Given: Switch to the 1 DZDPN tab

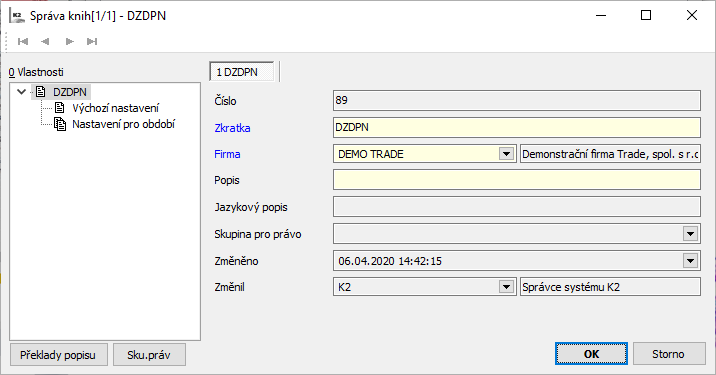Looking at the screenshot, I should [x=242, y=72].
